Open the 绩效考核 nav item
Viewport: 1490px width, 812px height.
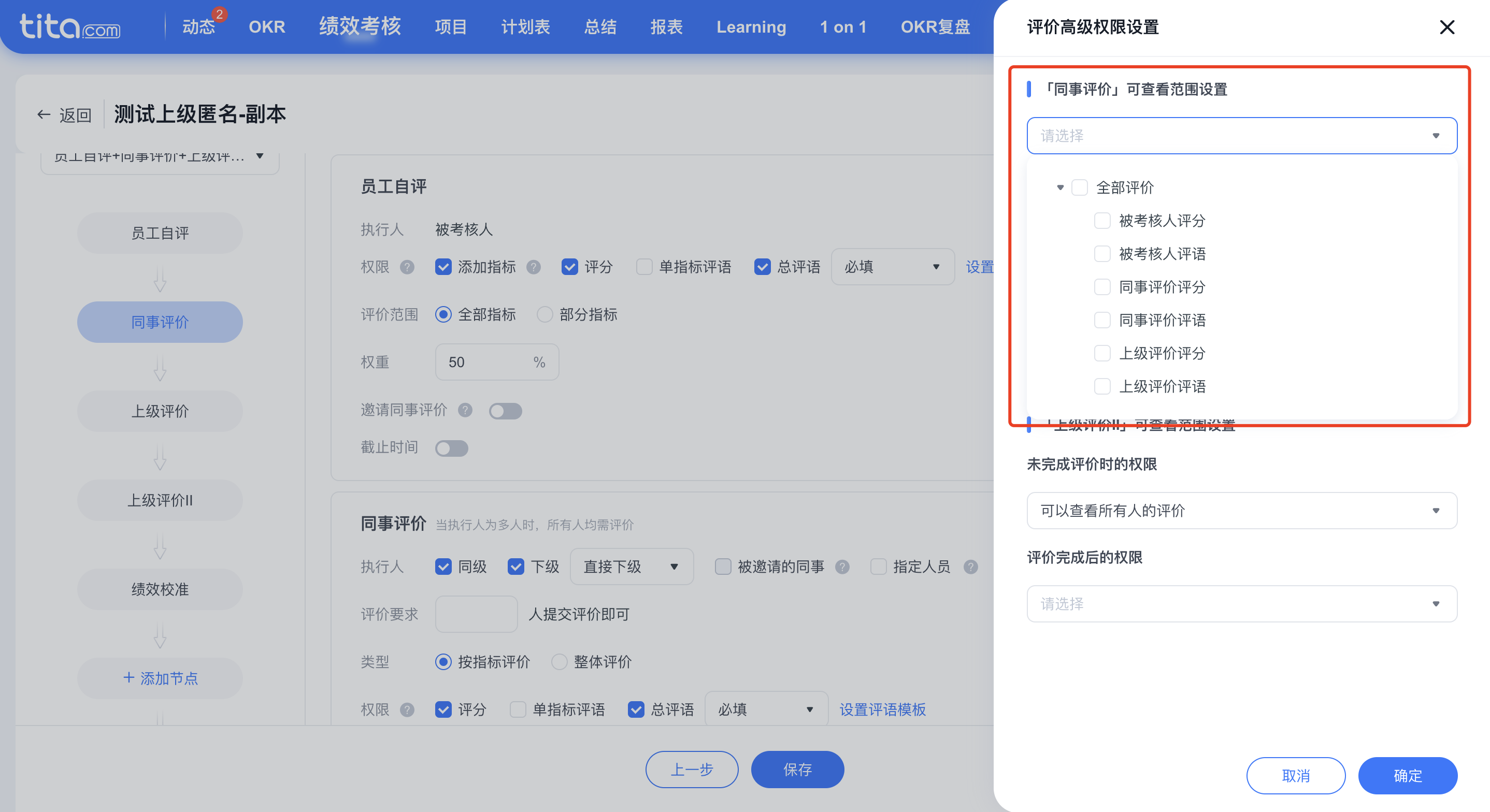(x=360, y=26)
